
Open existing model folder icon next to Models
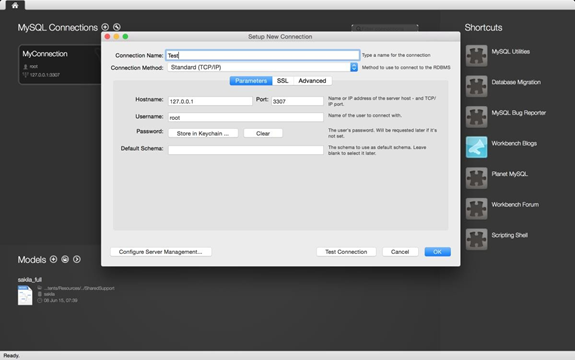pyautogui.click(x=65, y=259)
